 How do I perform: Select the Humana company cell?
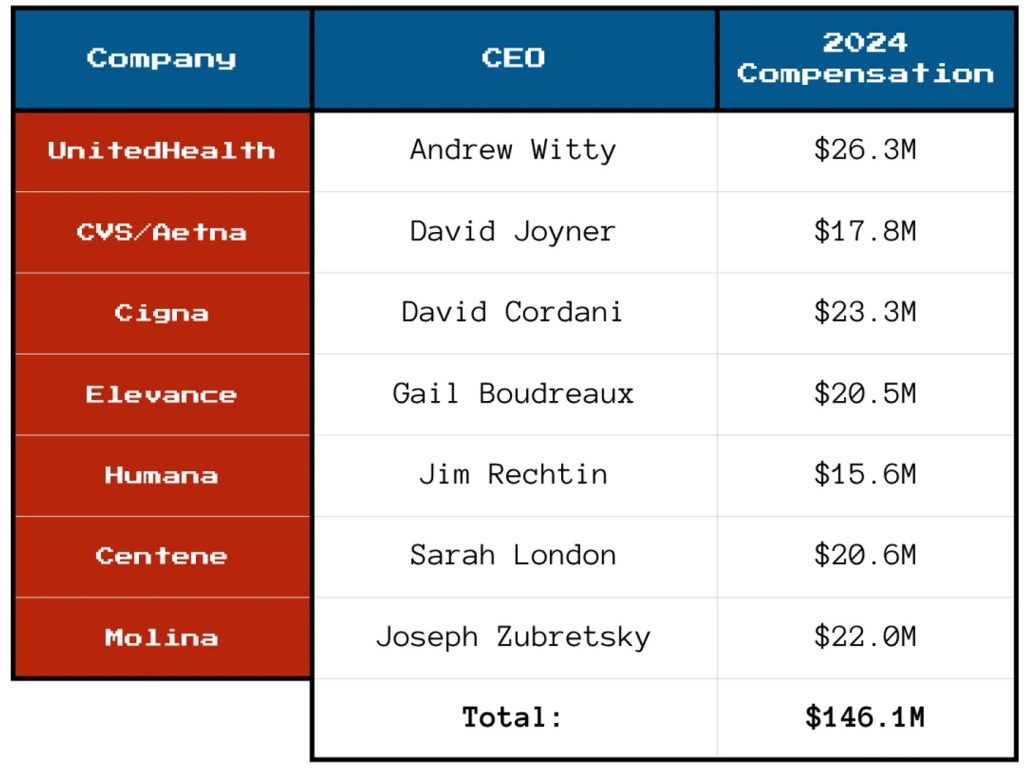162,475
